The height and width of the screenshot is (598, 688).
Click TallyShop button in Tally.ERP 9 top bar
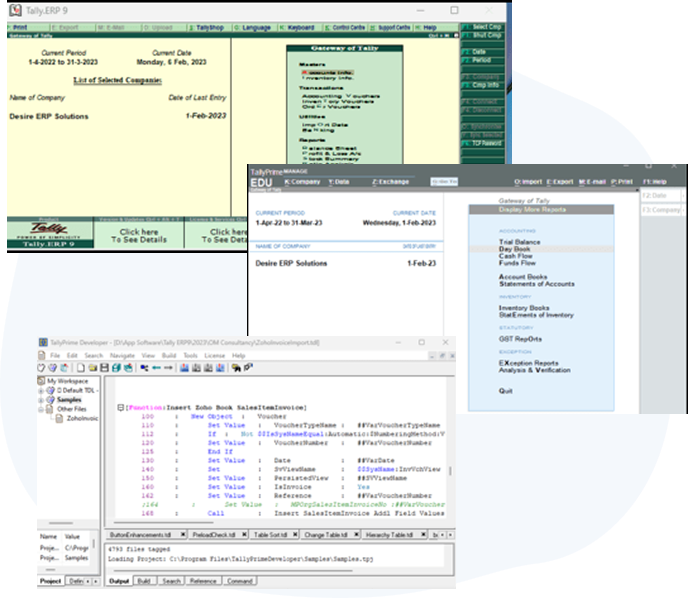tap(209, 27)
